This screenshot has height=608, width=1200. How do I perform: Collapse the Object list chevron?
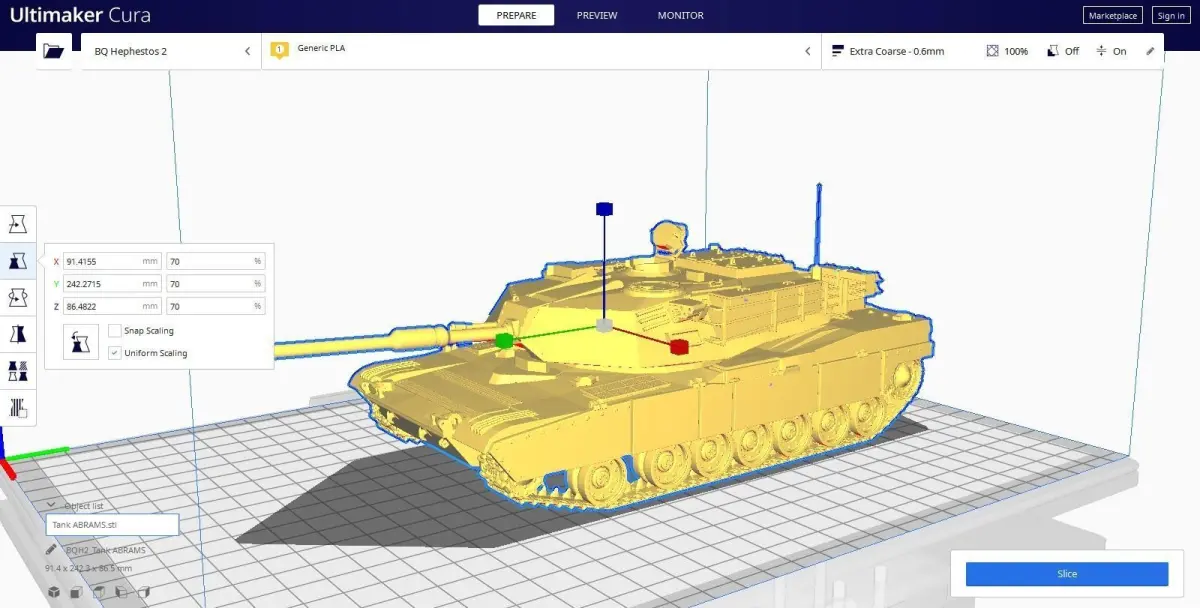52,505
